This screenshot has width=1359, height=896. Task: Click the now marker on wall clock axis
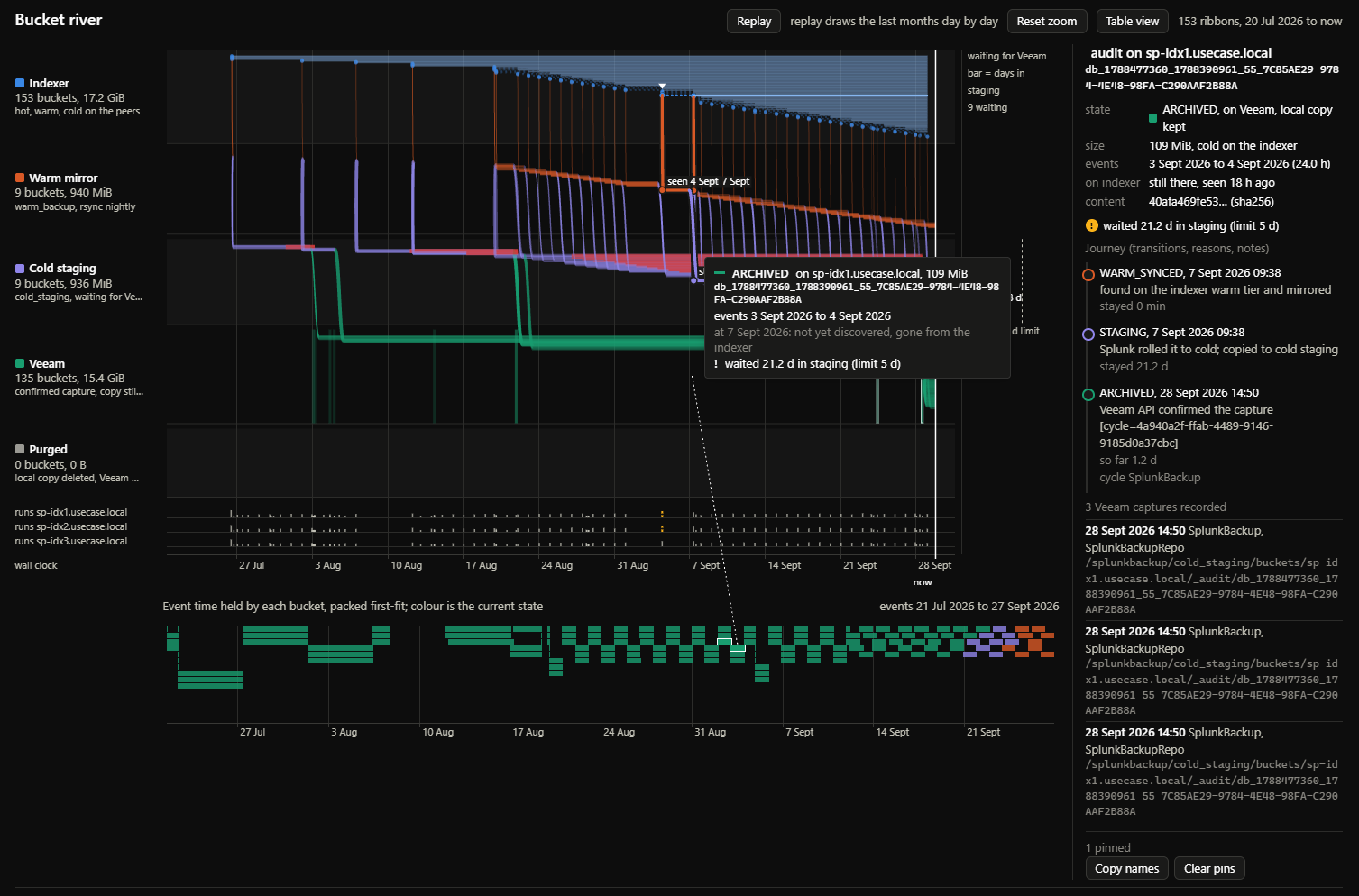coord(923,582)
